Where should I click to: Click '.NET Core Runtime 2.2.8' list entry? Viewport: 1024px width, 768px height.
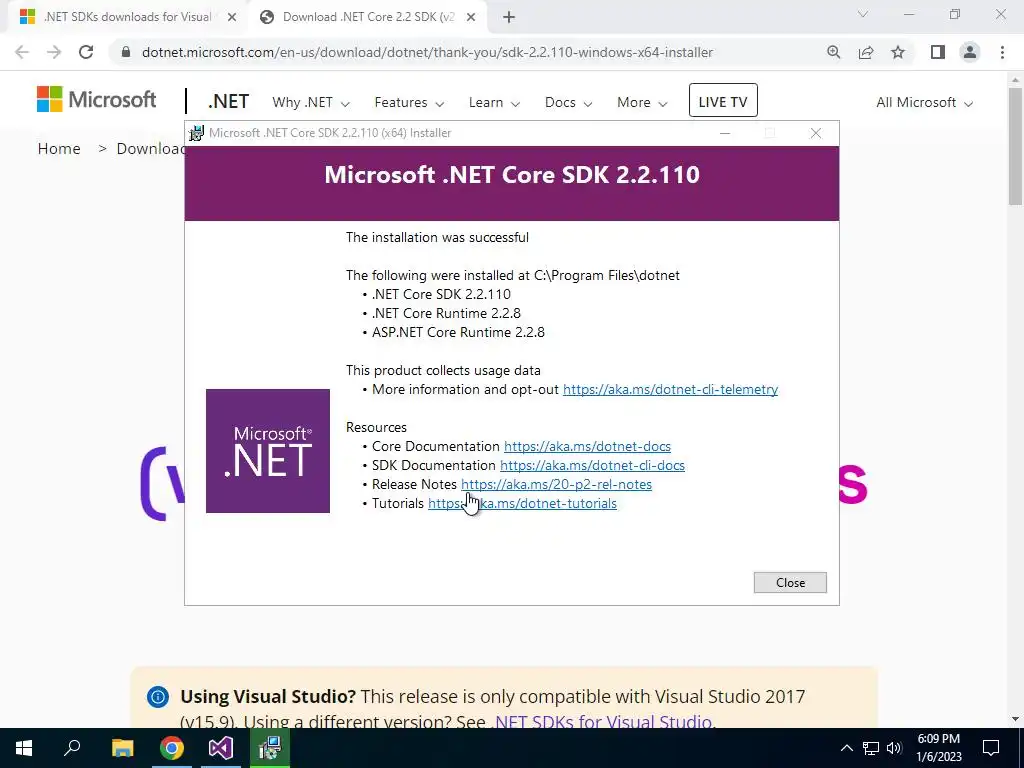click(446, 313)
